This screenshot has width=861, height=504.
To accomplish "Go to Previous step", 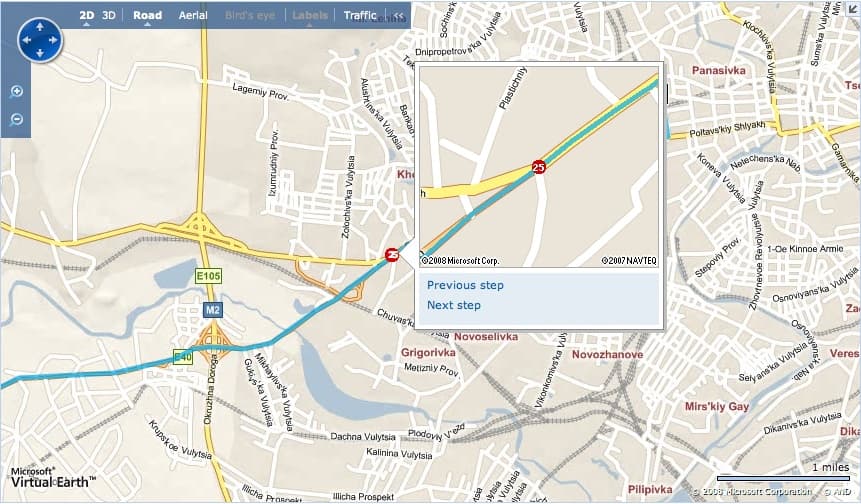I will click(465, 285).
